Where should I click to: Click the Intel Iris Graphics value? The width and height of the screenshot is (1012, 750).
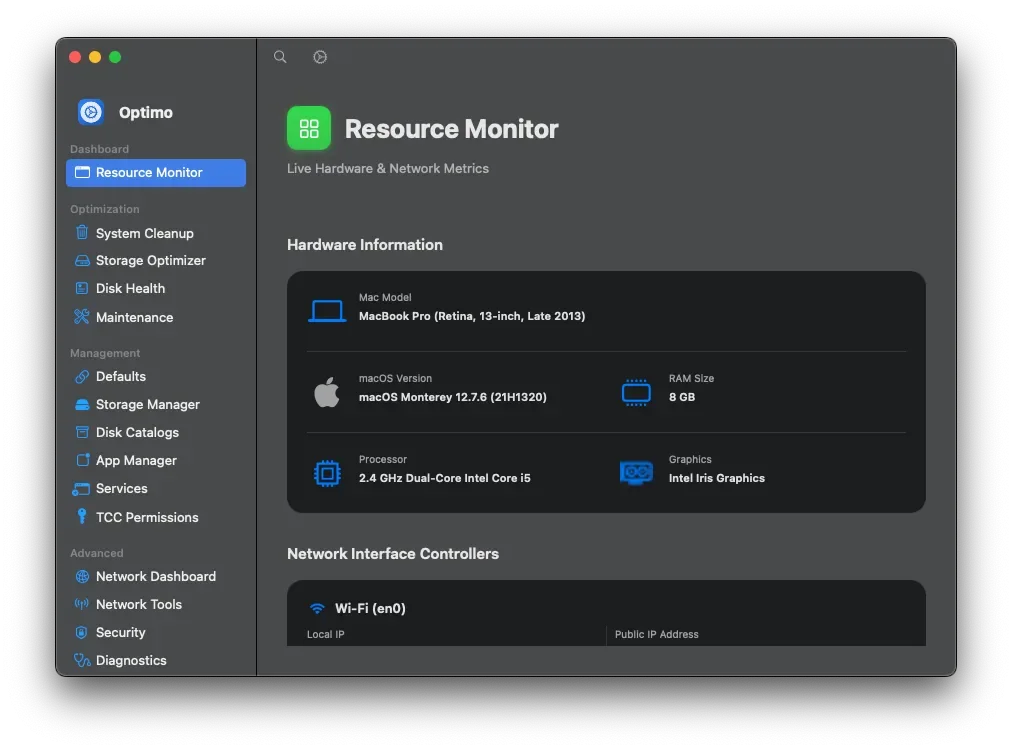pyautogui.click(x=716, y=478)
